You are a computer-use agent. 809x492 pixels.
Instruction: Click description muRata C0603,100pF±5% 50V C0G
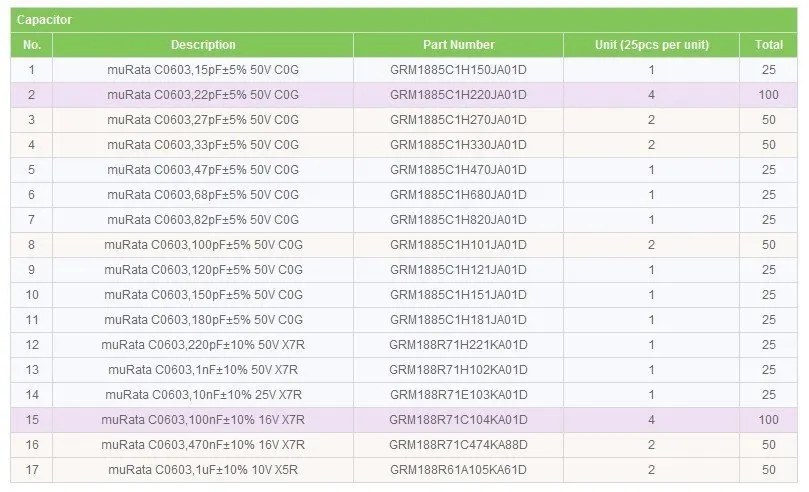203,245
